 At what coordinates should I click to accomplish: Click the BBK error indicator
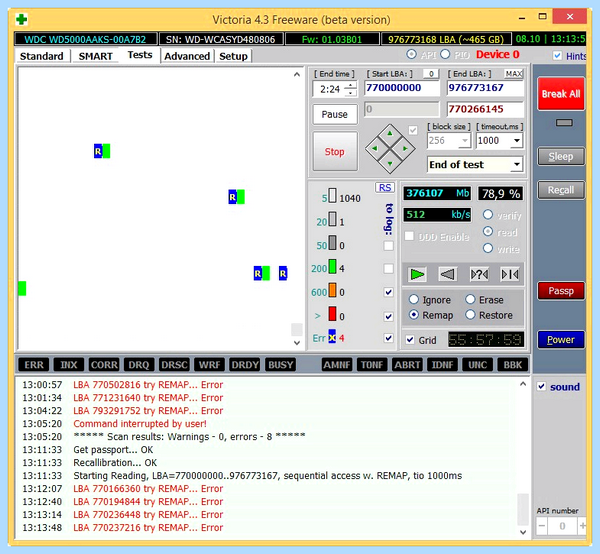[x=513, y=365]
